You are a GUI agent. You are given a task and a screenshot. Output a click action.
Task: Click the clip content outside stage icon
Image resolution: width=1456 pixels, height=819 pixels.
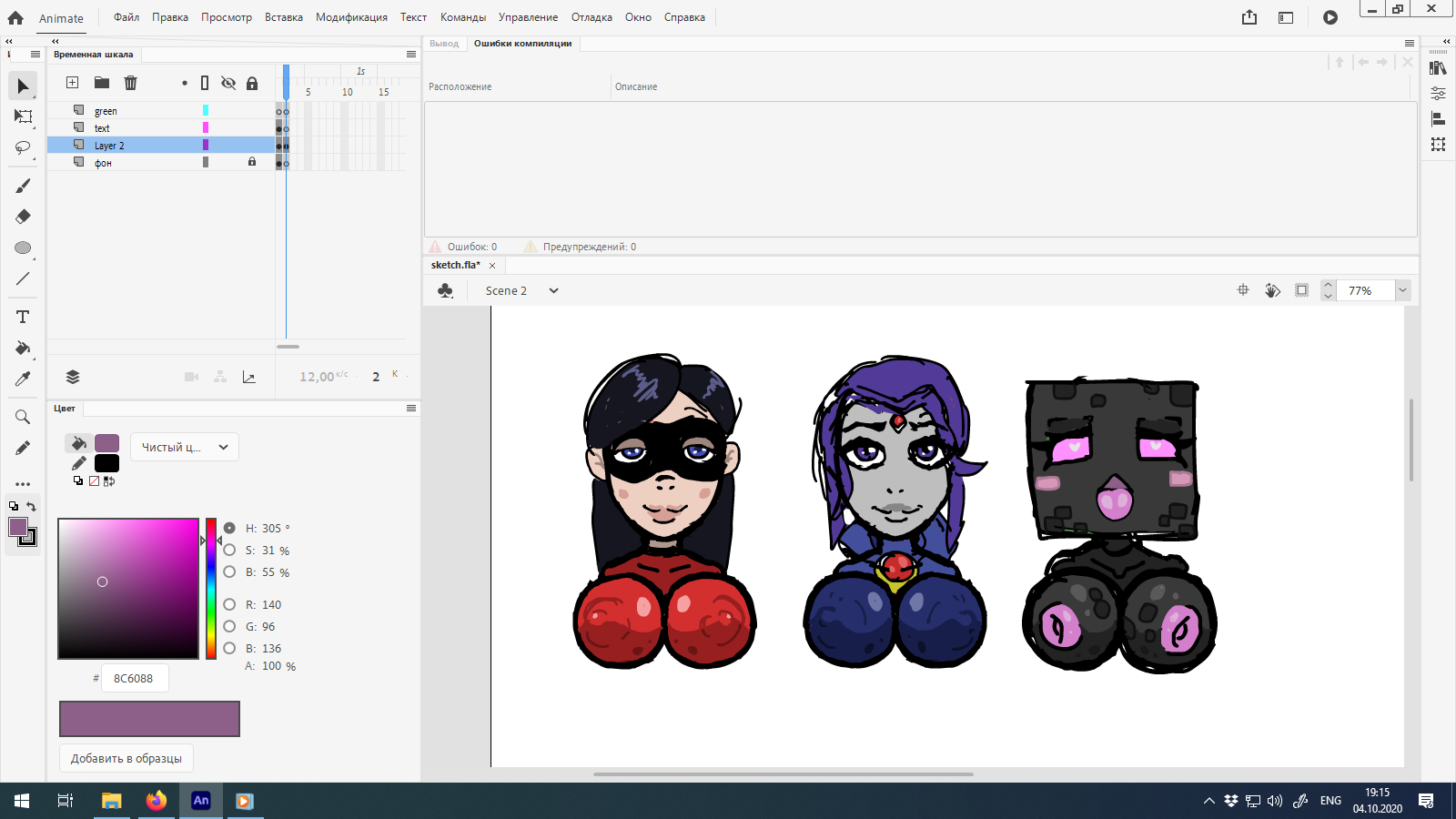coord(1302,290)
